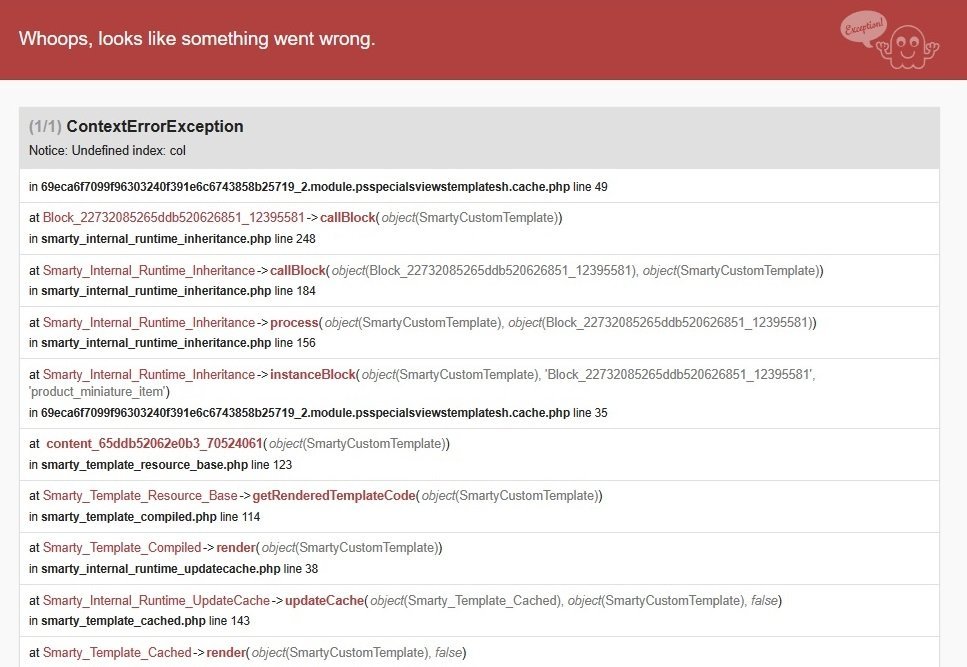Click the smarty_template_resource_base.php line 123 file reference
This screenshot has width=967, height=667.
160,465
